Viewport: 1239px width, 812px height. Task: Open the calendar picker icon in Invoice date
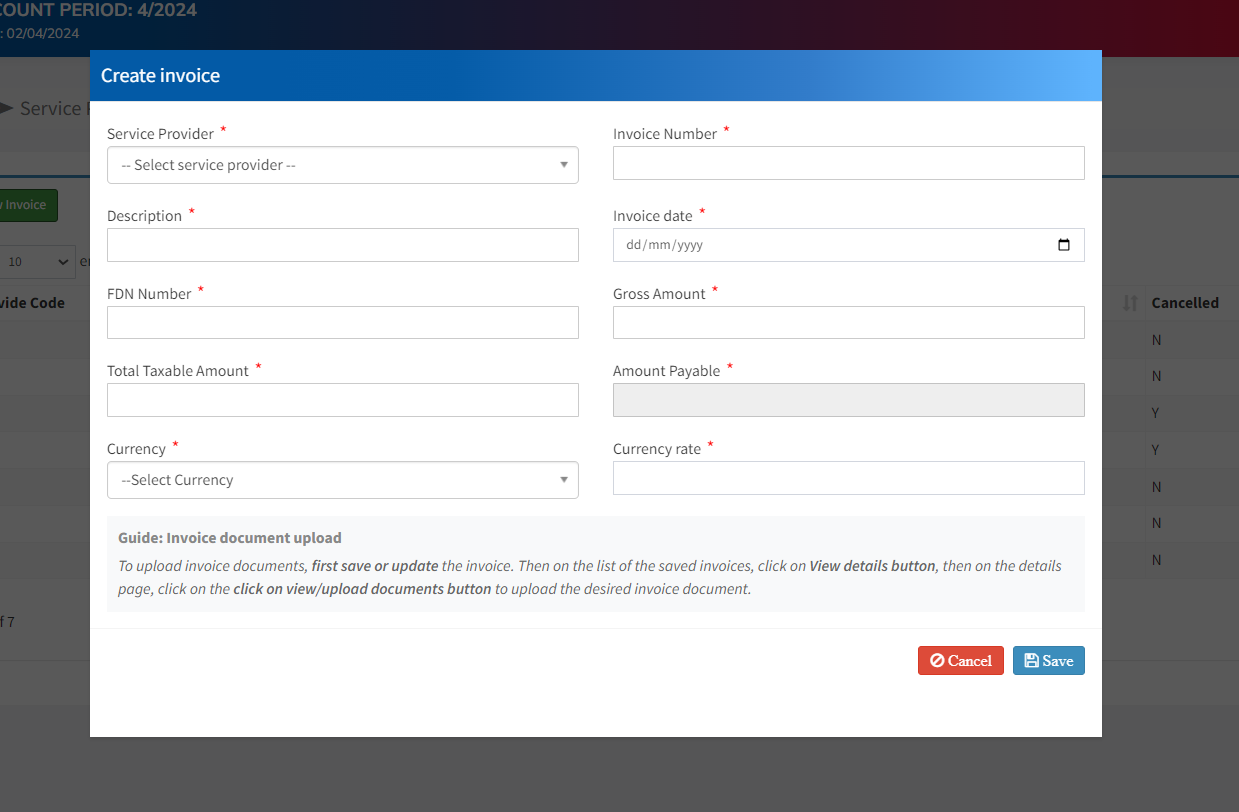pyautogui.click(x=1063, y=245)
